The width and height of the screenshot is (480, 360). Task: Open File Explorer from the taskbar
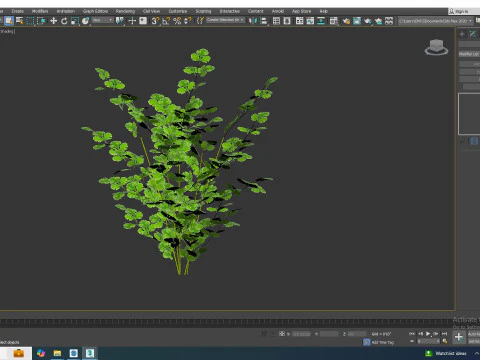coord(57,353)
